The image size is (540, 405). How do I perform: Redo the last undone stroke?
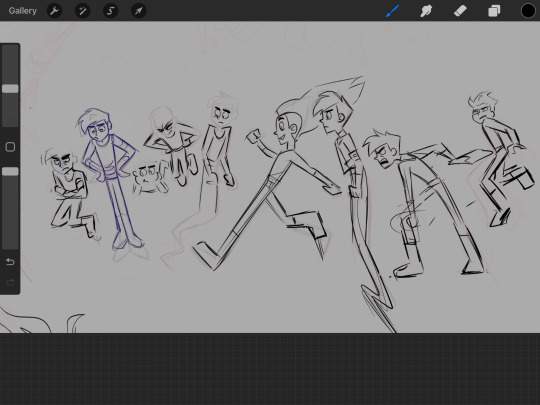[10, 283]
